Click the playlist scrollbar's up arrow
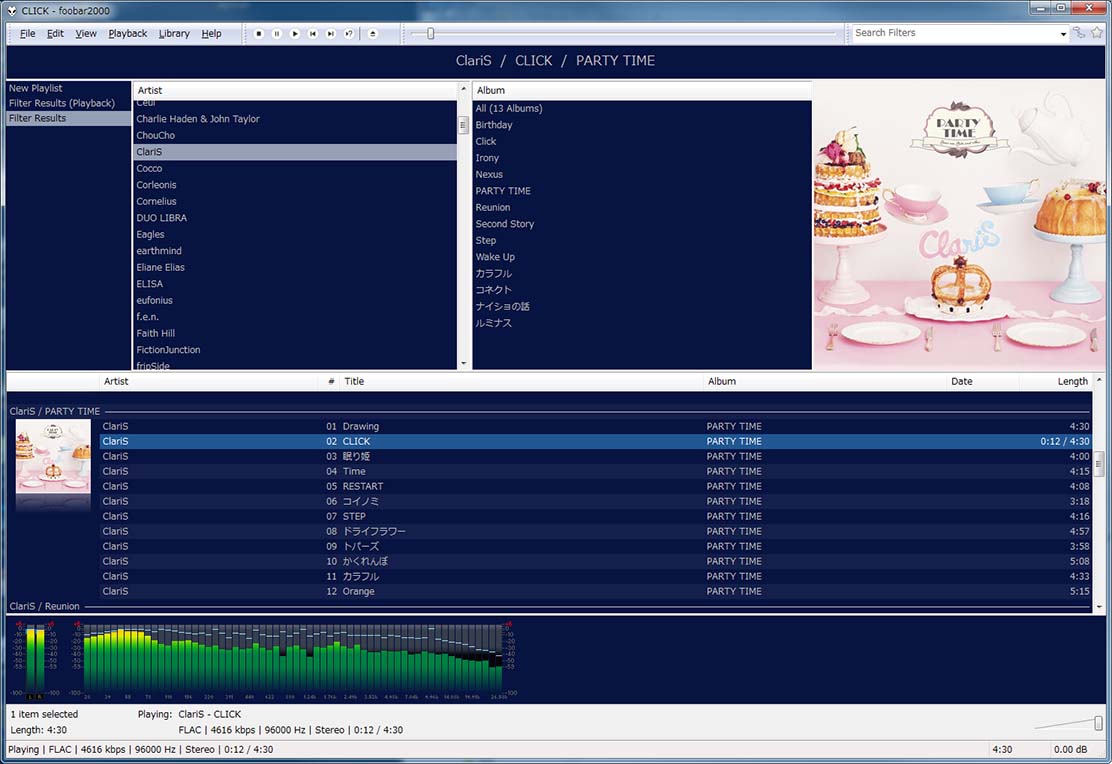This screenshot has height=764, width=1112. (x=1099, y=380)
